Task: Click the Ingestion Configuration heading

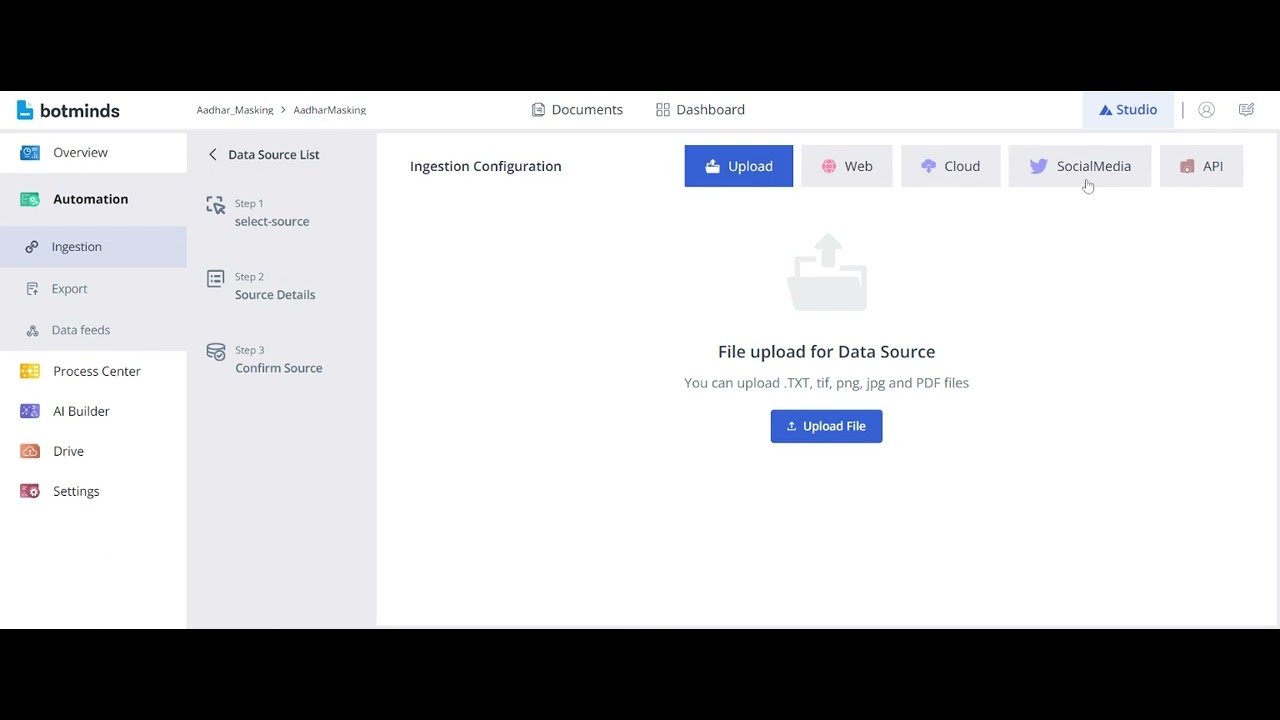Action: coord(486,167)
